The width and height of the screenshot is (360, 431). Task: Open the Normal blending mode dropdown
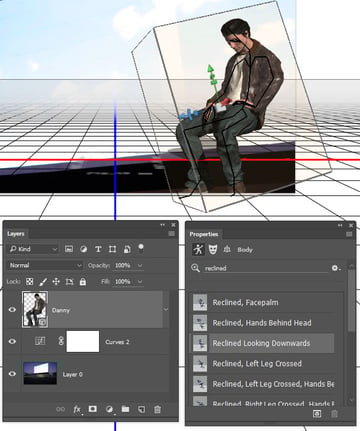click(x=46, y=265)
